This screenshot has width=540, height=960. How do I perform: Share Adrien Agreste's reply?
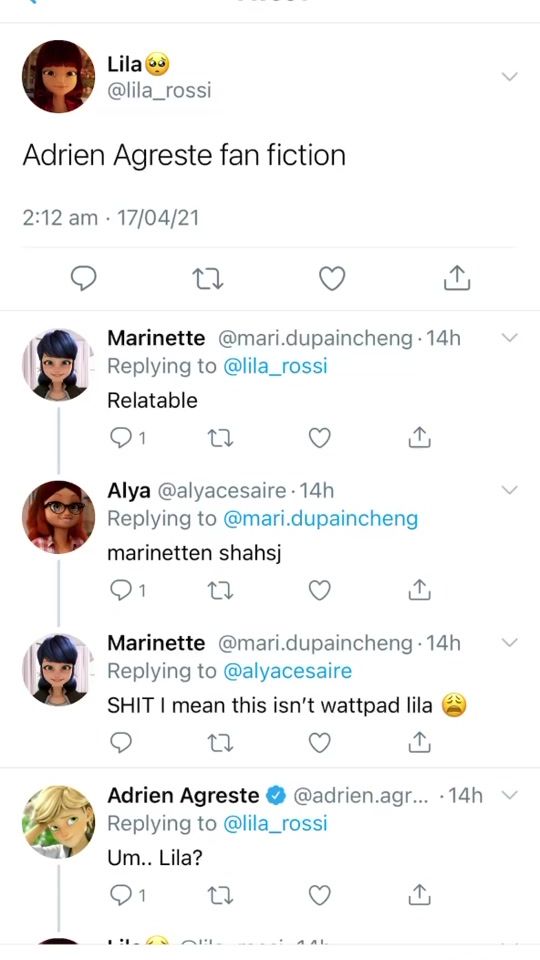[419, 894]
